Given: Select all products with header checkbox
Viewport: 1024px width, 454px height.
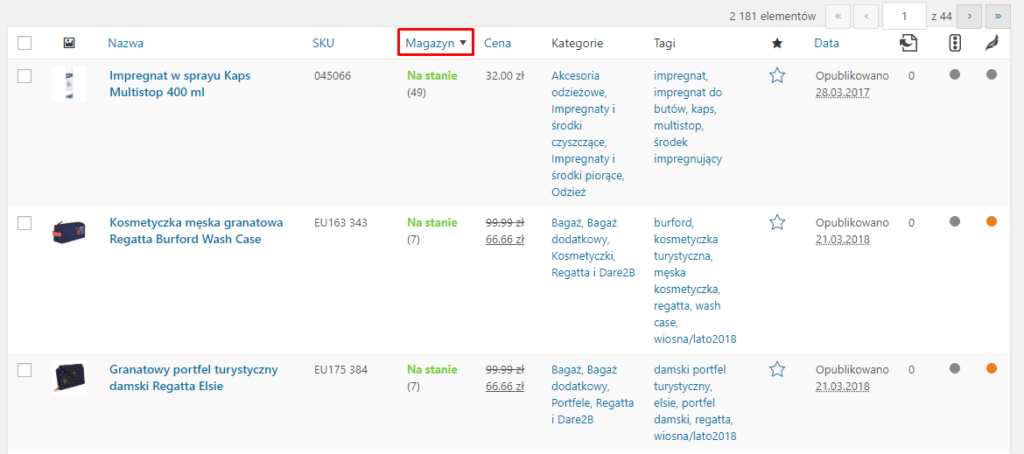Looking at the screenshot, I should (25, 43).
